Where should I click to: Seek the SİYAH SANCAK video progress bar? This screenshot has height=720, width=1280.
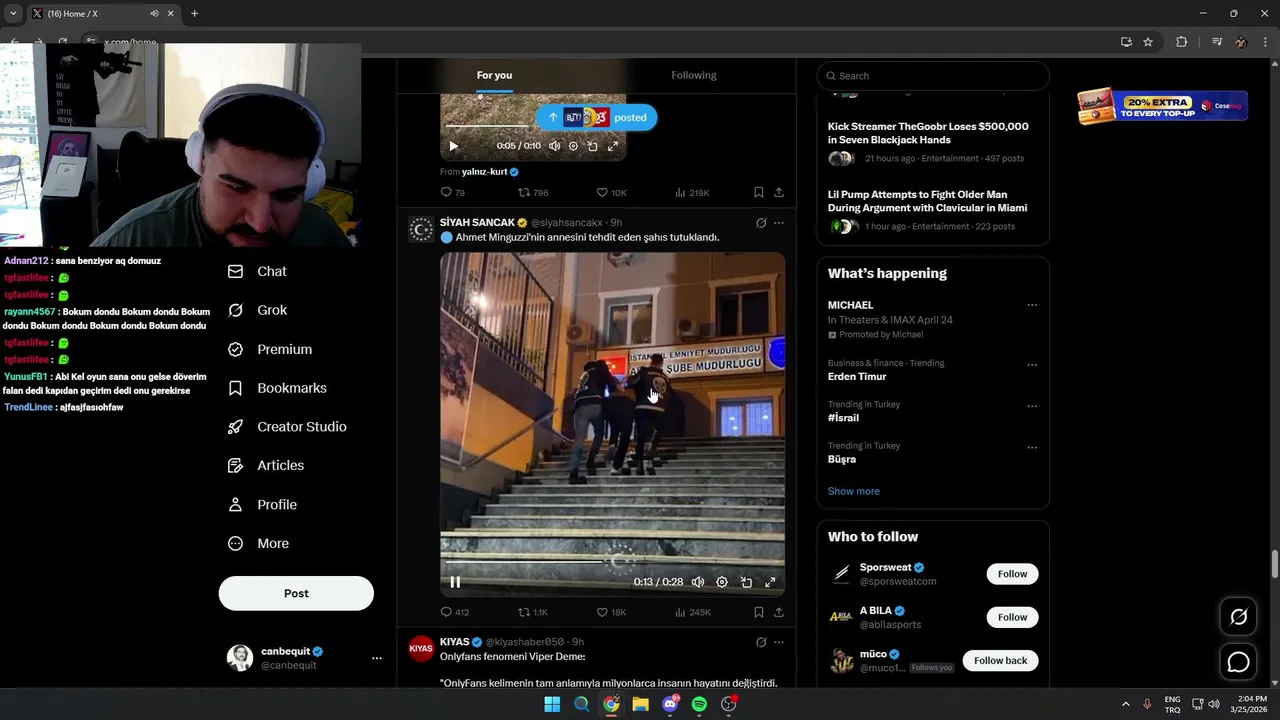pyautogui.click(x=612, y=561)
